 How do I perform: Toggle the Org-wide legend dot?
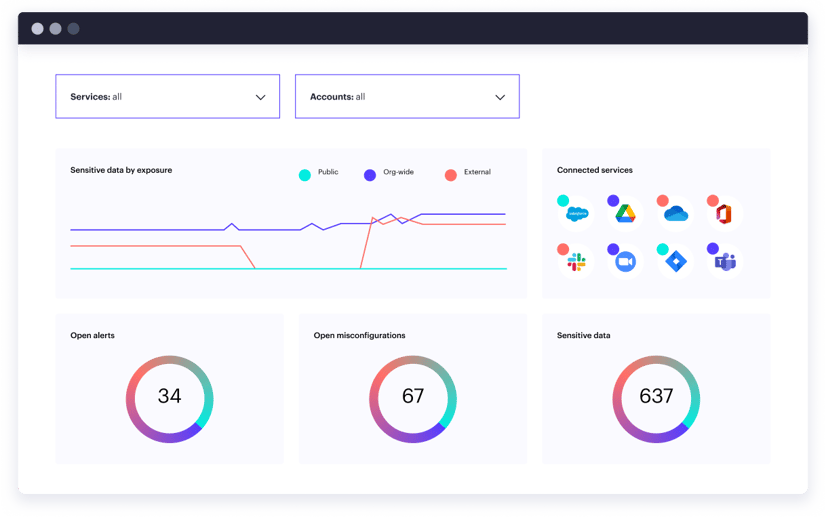[x=370, y=175]
